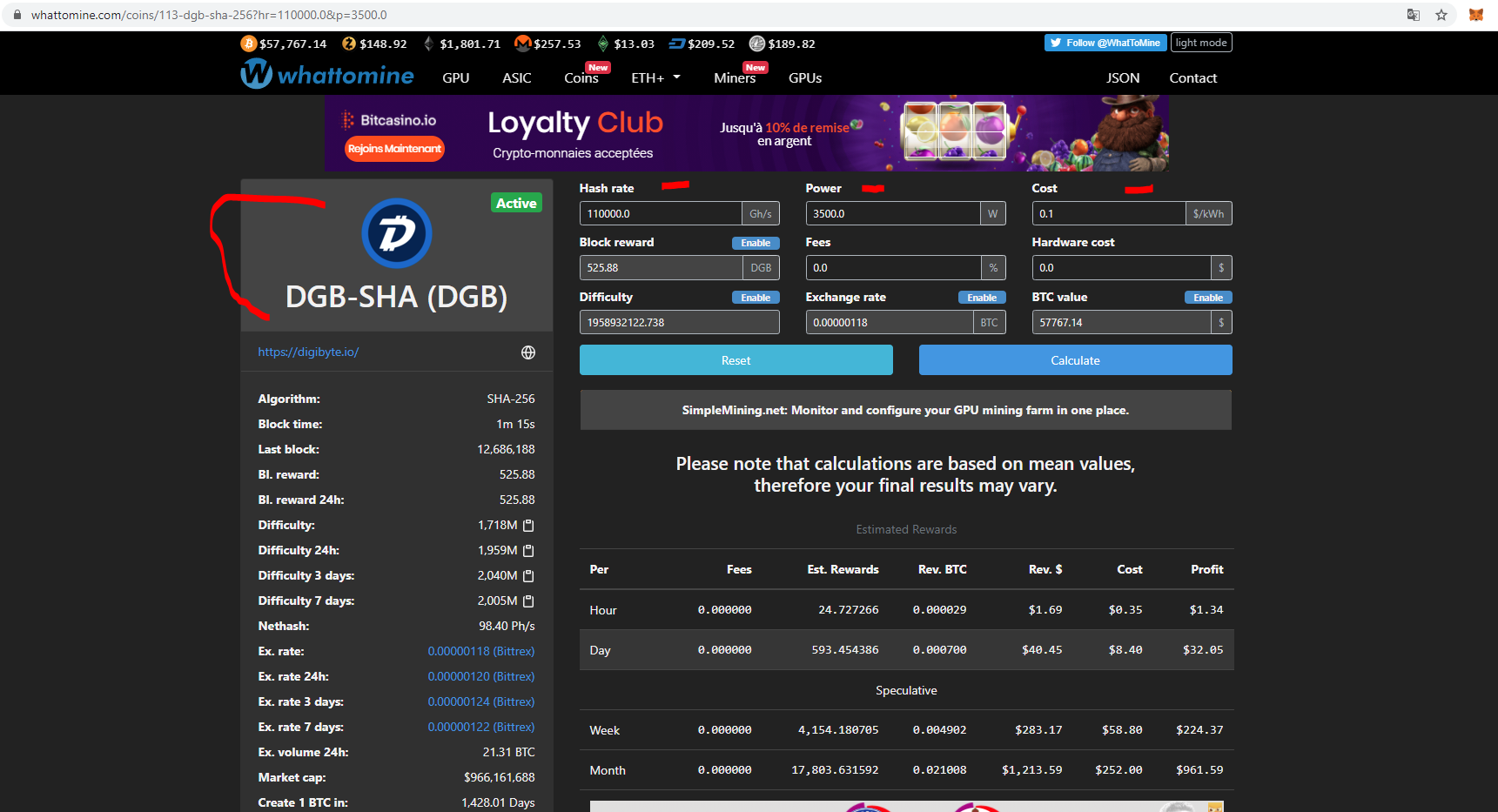Open Ex. rate 24h 0.00000120 (Bittrex) link
This screenshot has height=812, width=1498.
[481, 677]
